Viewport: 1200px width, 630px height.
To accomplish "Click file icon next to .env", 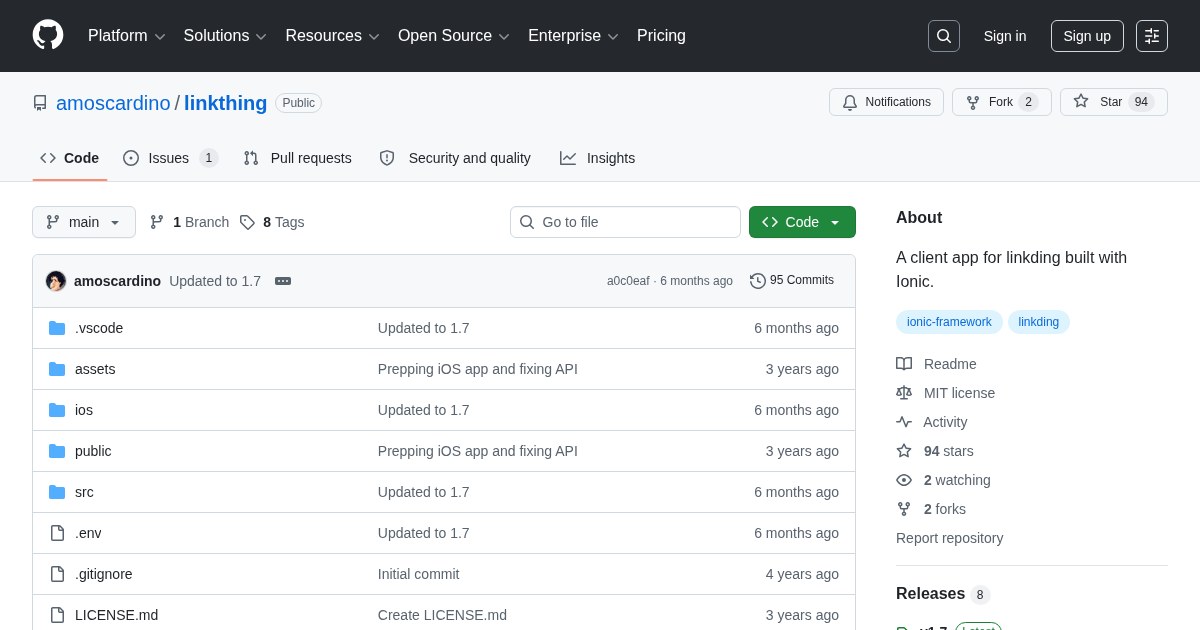I will click(x=57, y=533).
